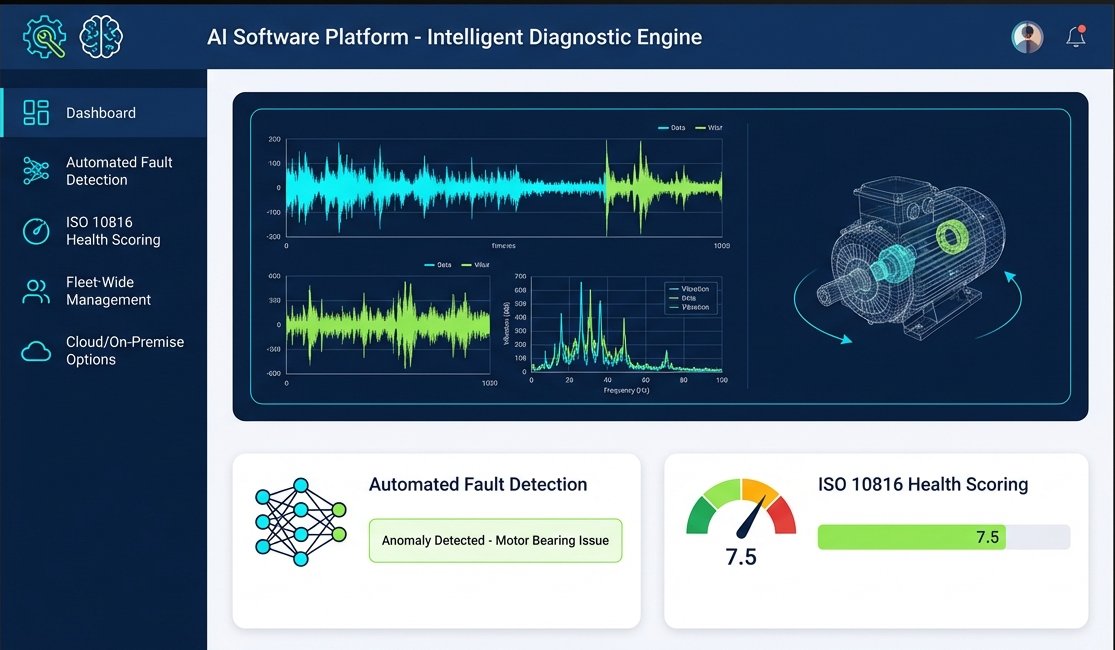Image resolution: width=1115 pixels, height=650 pixels.
Task: Click the Automated Fault Detection sidebar icon
Action: (34, 171)
